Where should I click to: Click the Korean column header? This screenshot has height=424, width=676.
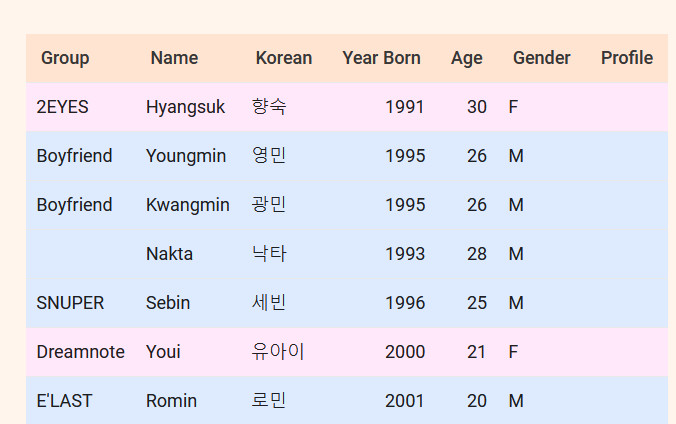pos(283,58)
